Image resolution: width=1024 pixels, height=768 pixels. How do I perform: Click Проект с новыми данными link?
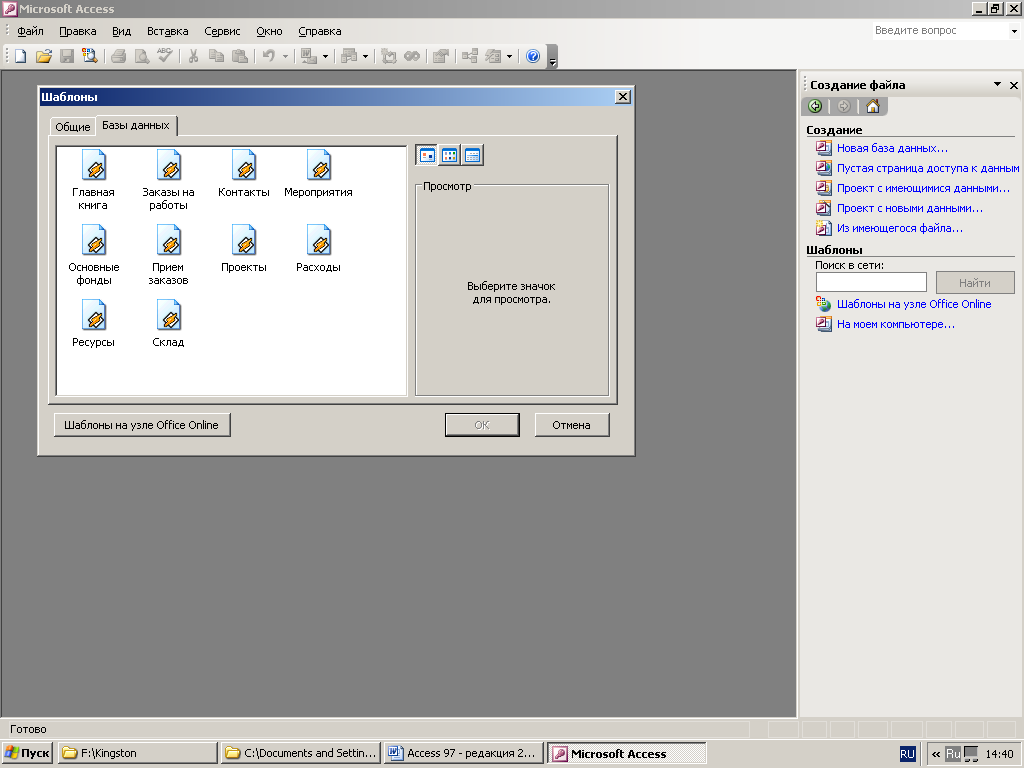tap(910, 208)
